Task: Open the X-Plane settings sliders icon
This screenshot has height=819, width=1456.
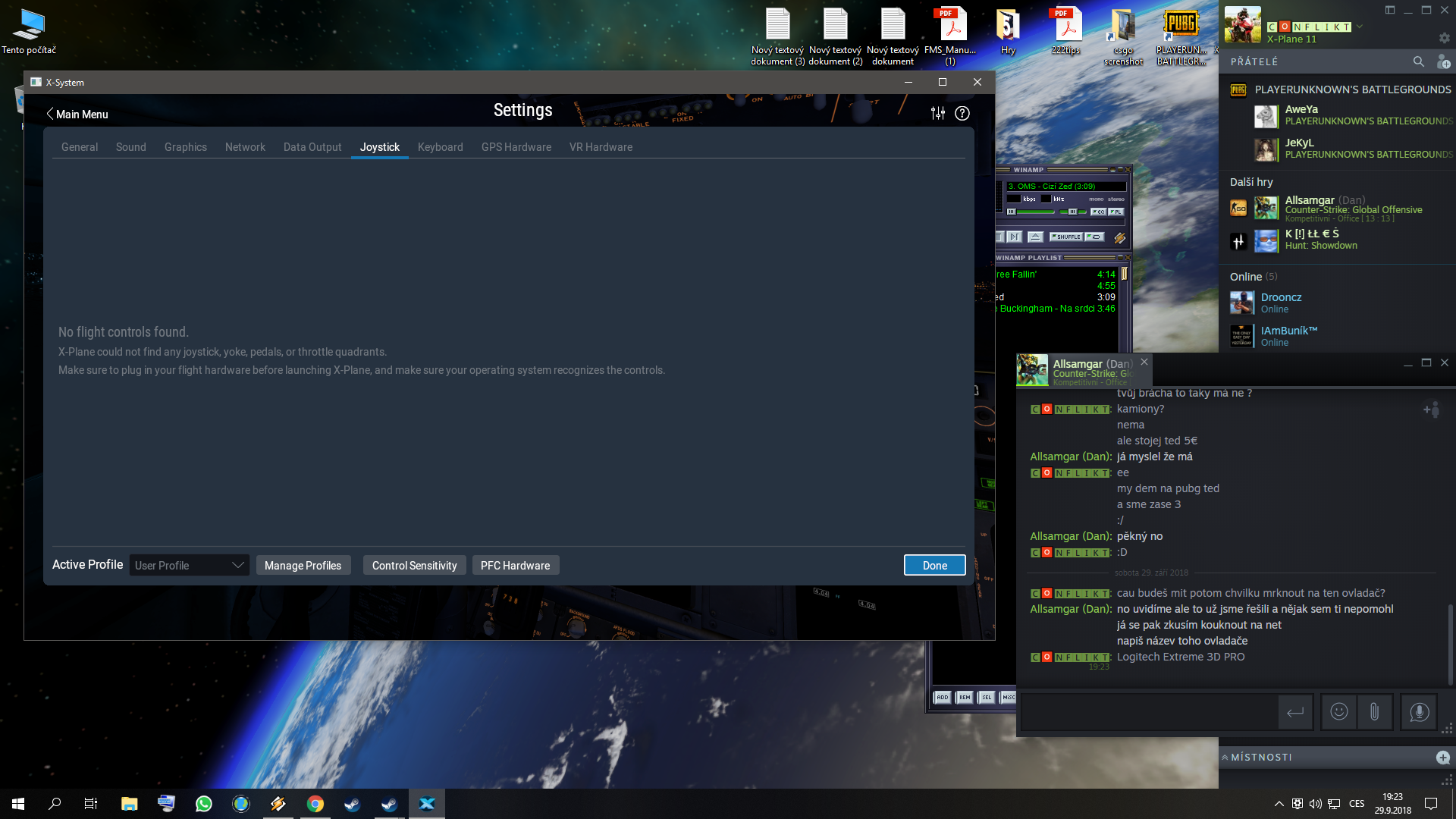Action: 938,113
